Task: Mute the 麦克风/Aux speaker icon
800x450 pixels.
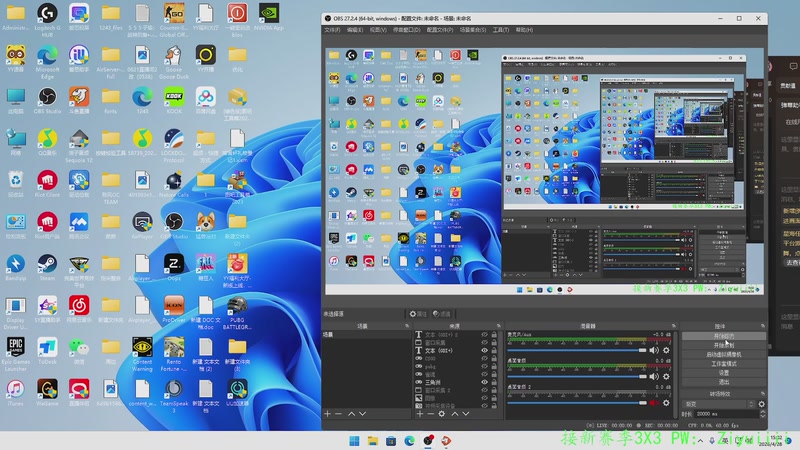Action: [x=655, y=350]
